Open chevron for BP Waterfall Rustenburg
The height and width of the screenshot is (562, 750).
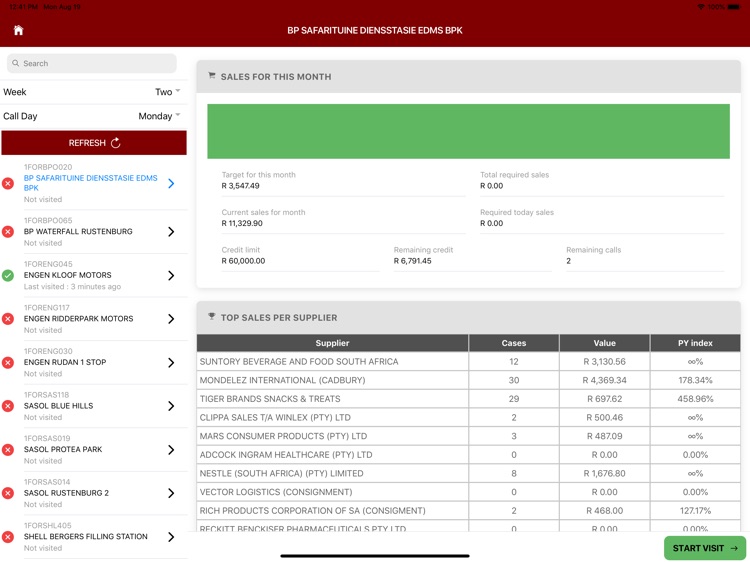(171, 231)
